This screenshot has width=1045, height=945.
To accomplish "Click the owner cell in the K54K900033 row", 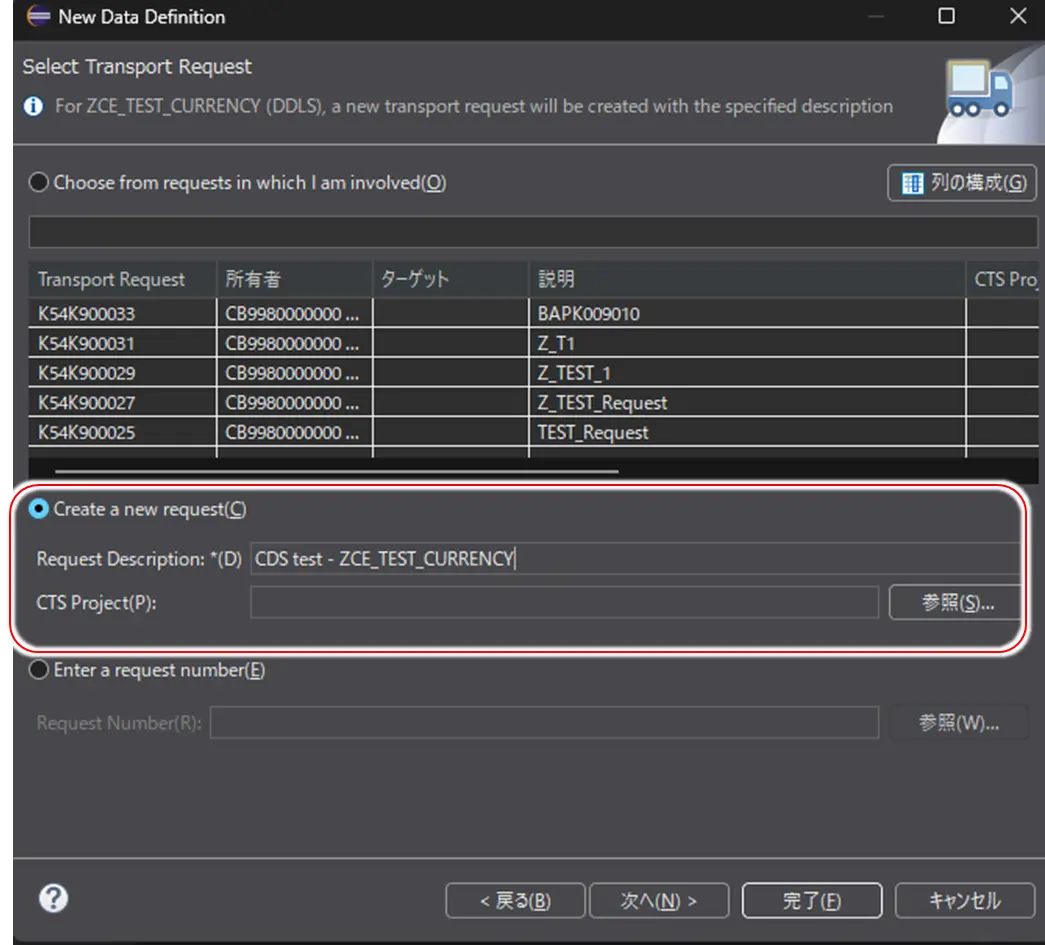I will (294, 314).
